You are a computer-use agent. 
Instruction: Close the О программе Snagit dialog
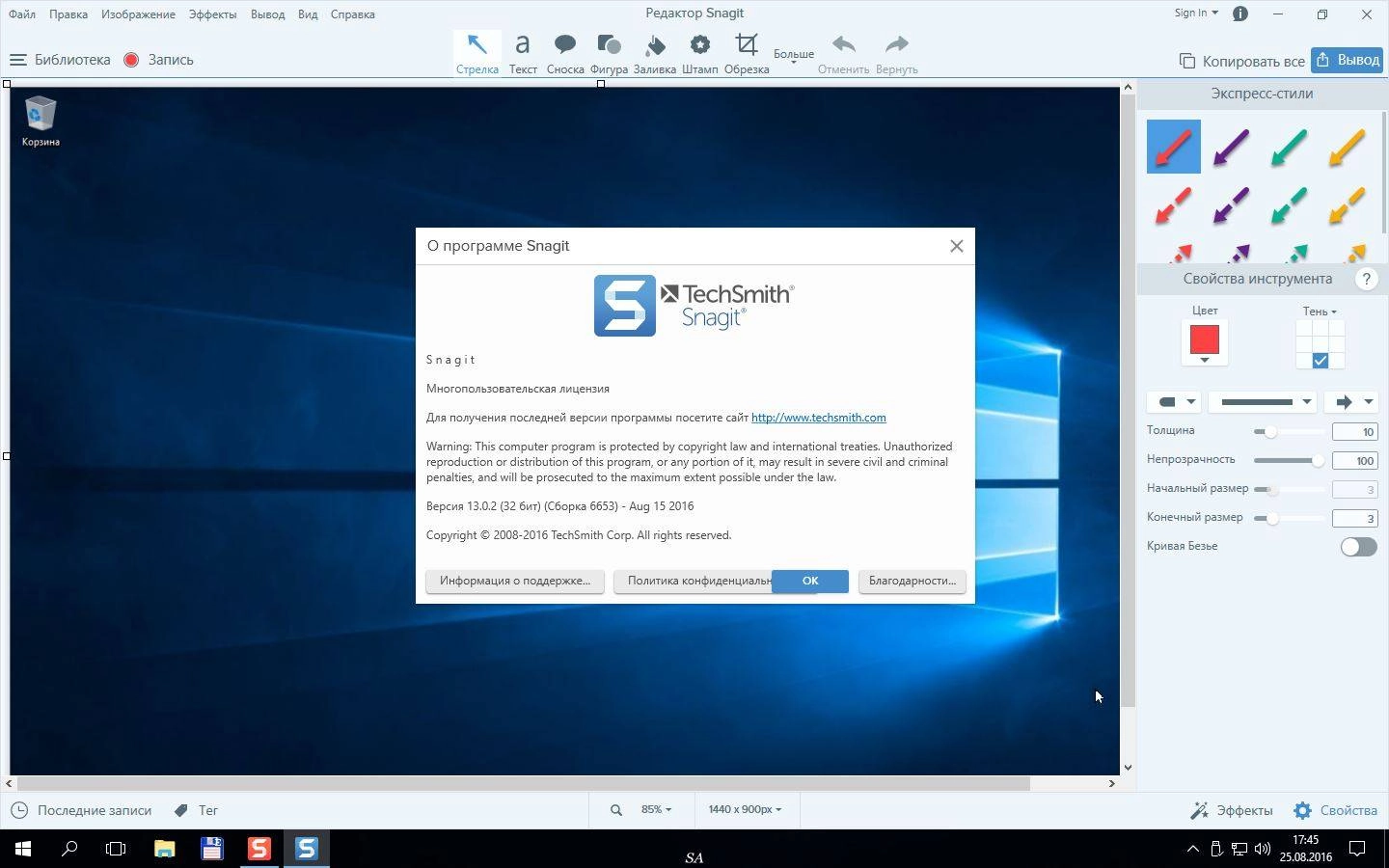tap(957, 246)
